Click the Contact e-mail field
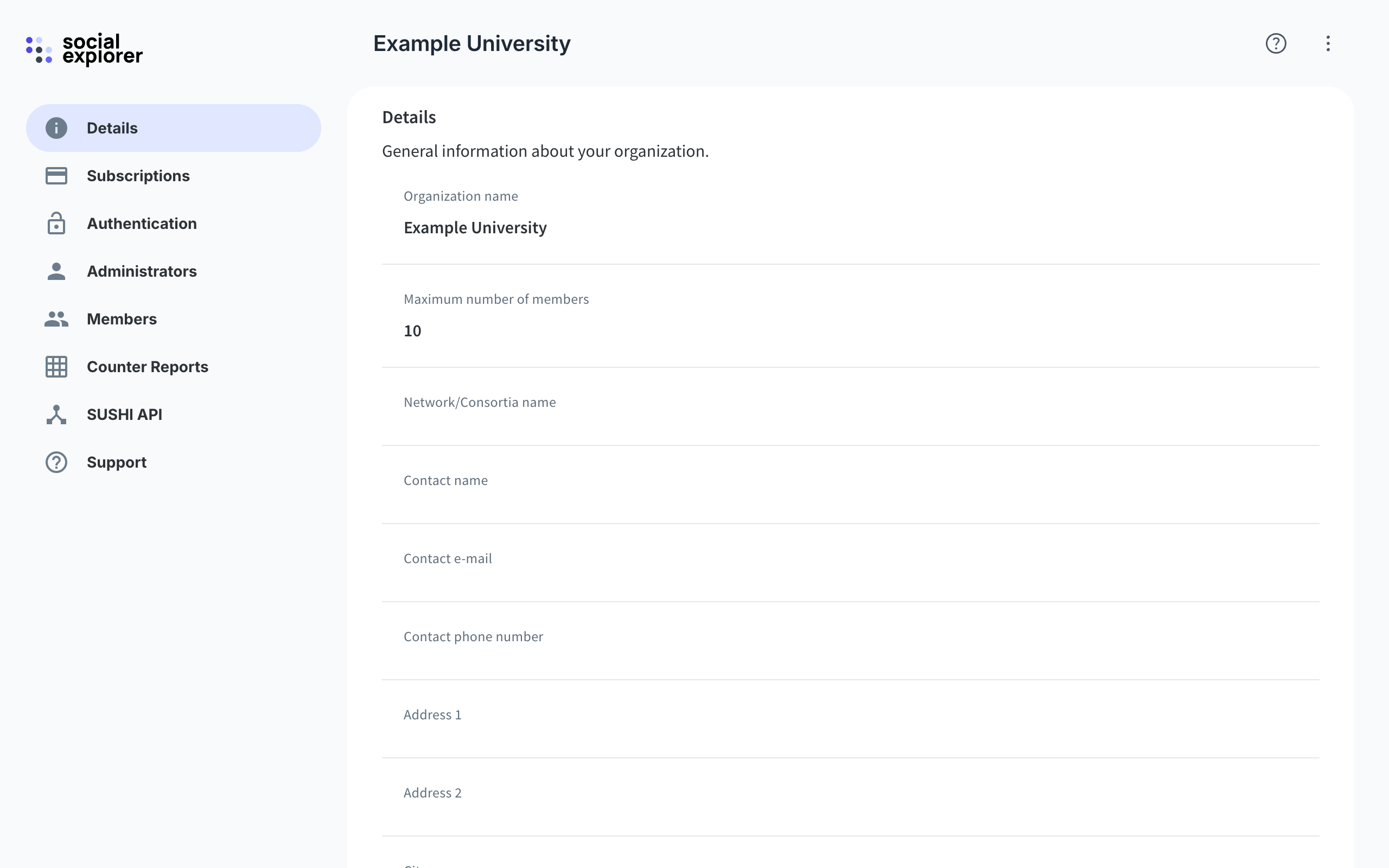 (850, 563)
